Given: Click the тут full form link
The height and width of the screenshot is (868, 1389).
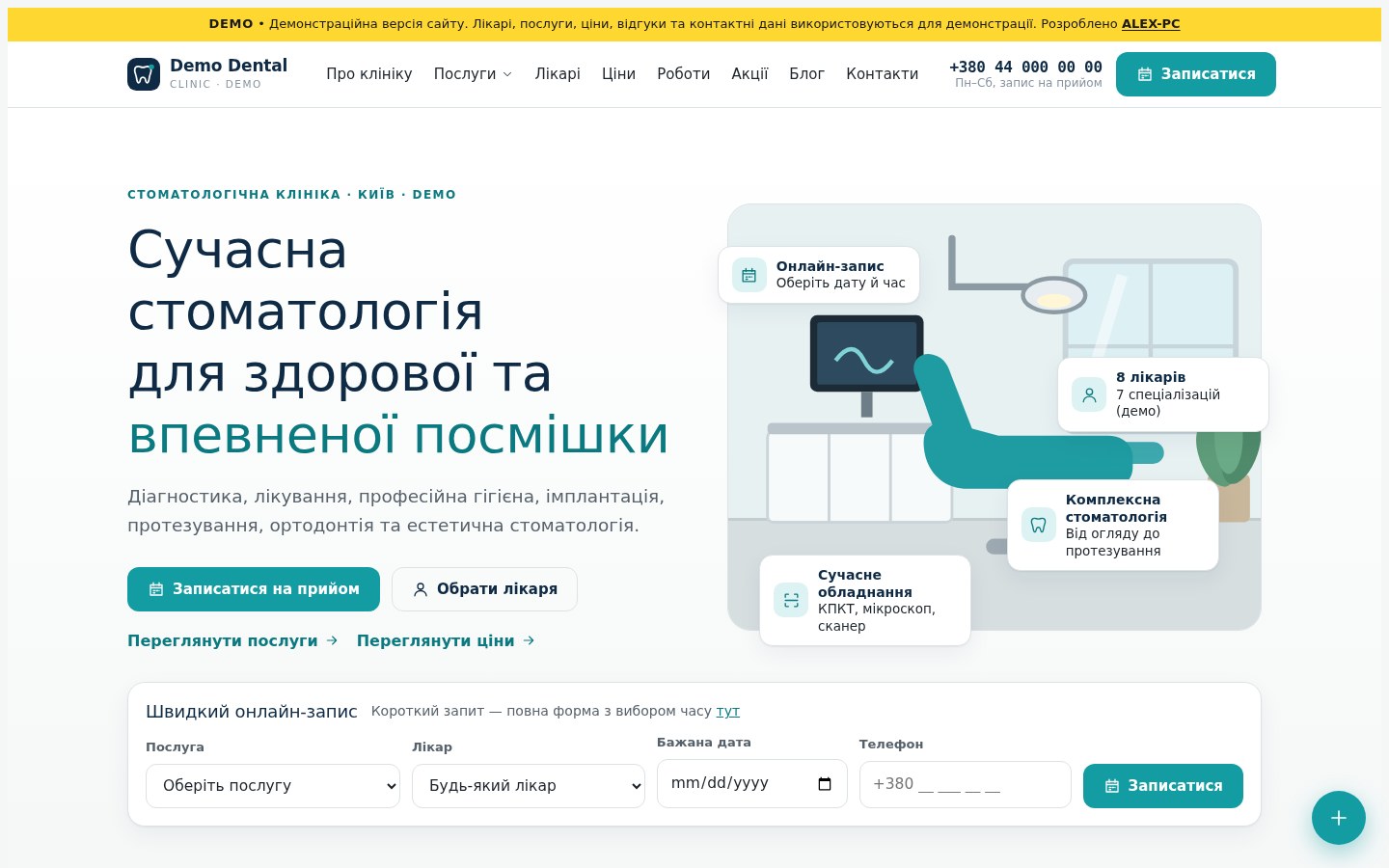Looking at the screenshot, I should click(728, 711).
